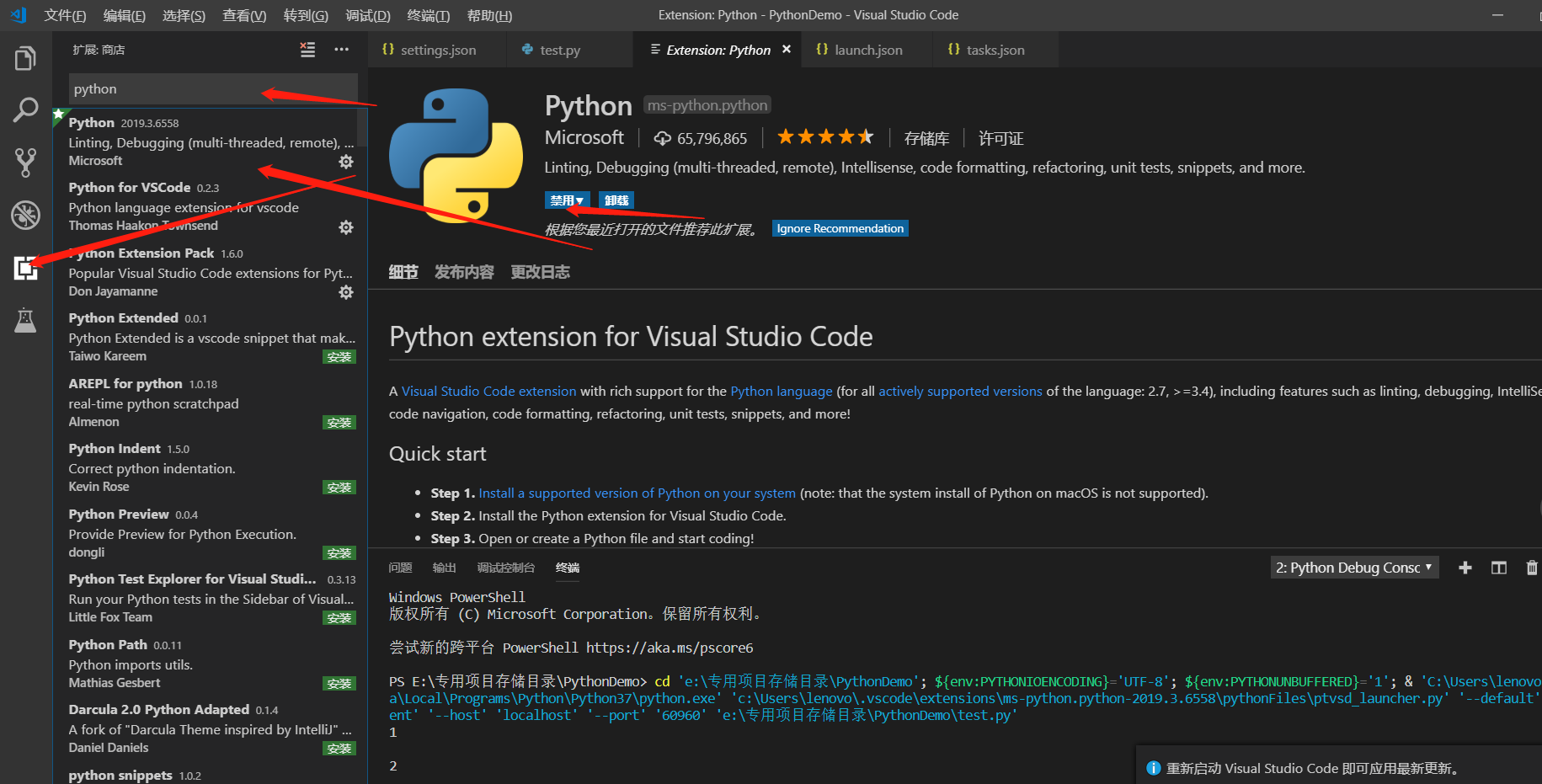The height and width of the screenshot is (784, 1542).
Task: Install the Python Indent extension
Action: click(x=339, y=488)
